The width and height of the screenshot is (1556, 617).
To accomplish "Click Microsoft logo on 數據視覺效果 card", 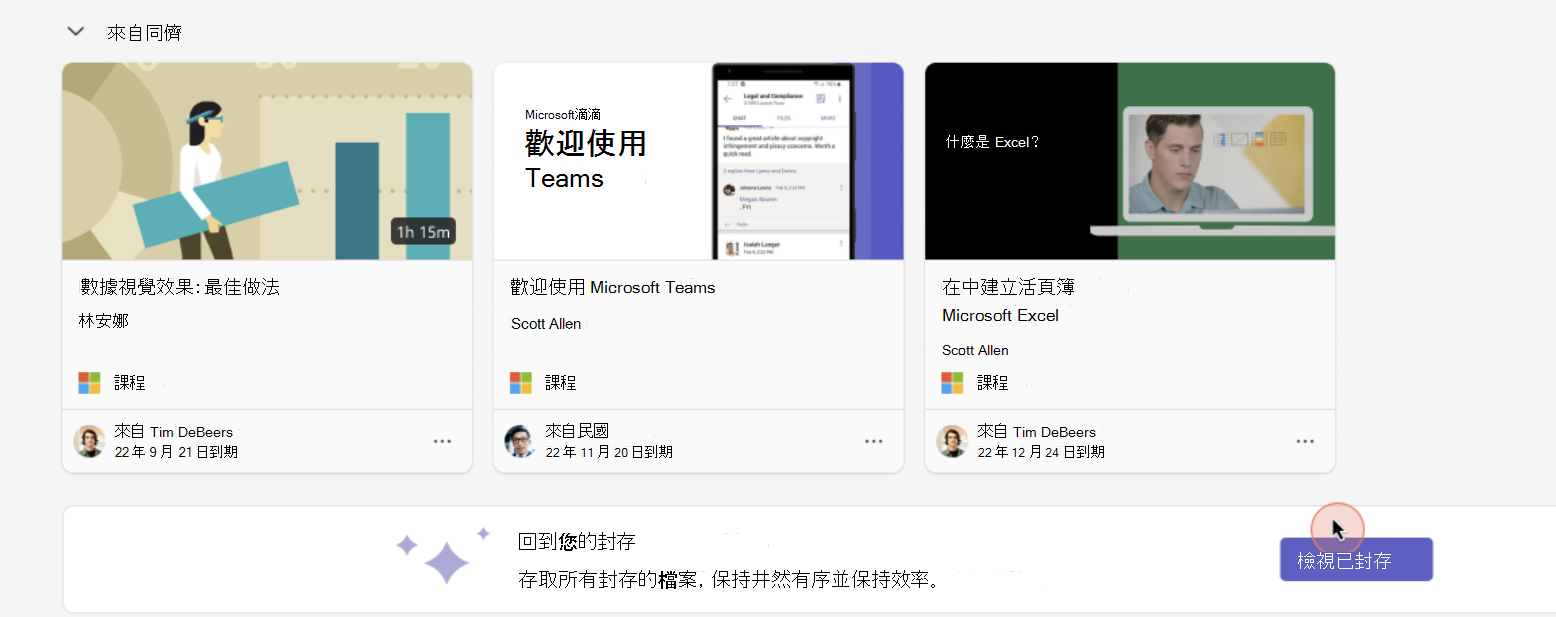I will coord(90,383).
